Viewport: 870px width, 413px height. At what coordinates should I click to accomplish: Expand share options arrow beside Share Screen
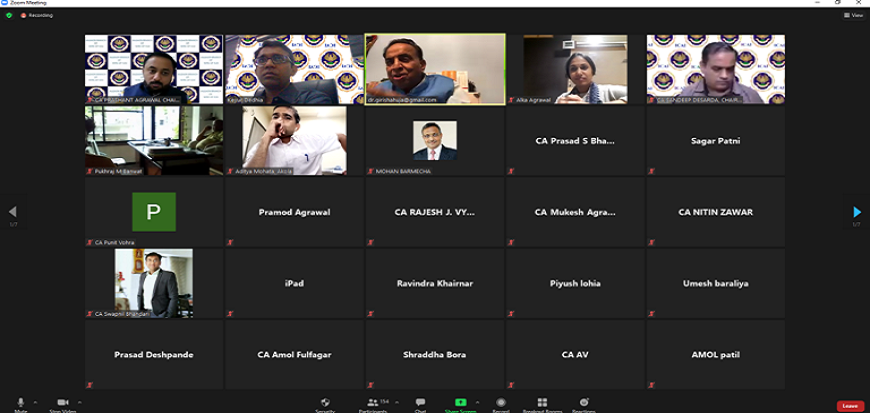tap(477, 402)
